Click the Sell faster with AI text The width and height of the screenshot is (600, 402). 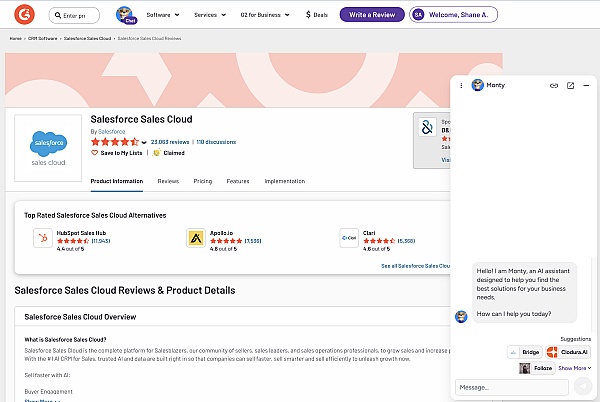pyautogui.click(x=47, y=375)
